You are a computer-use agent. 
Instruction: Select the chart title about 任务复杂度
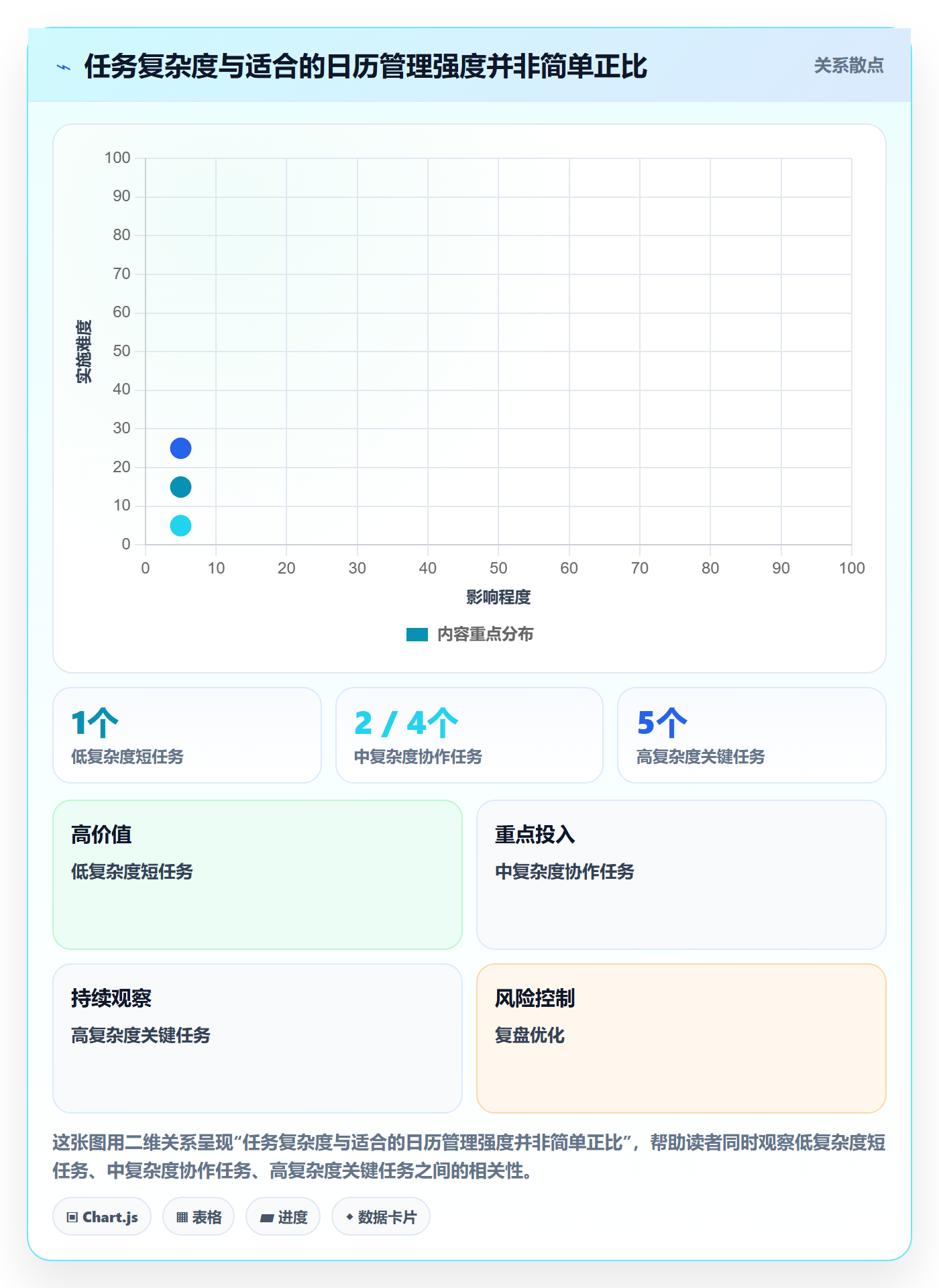point(366,66)
